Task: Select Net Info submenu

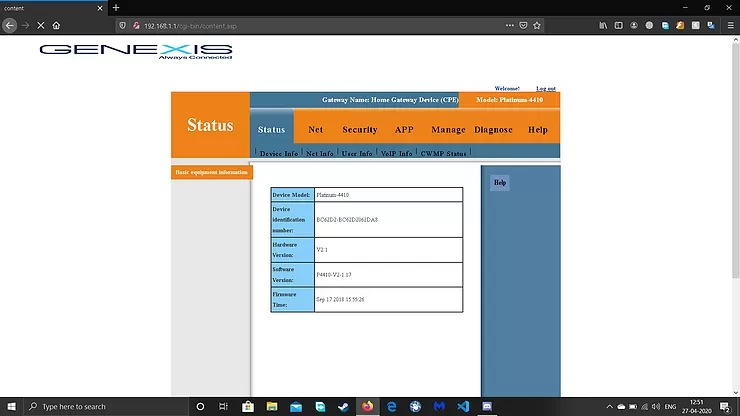Action: click(320, 153)
